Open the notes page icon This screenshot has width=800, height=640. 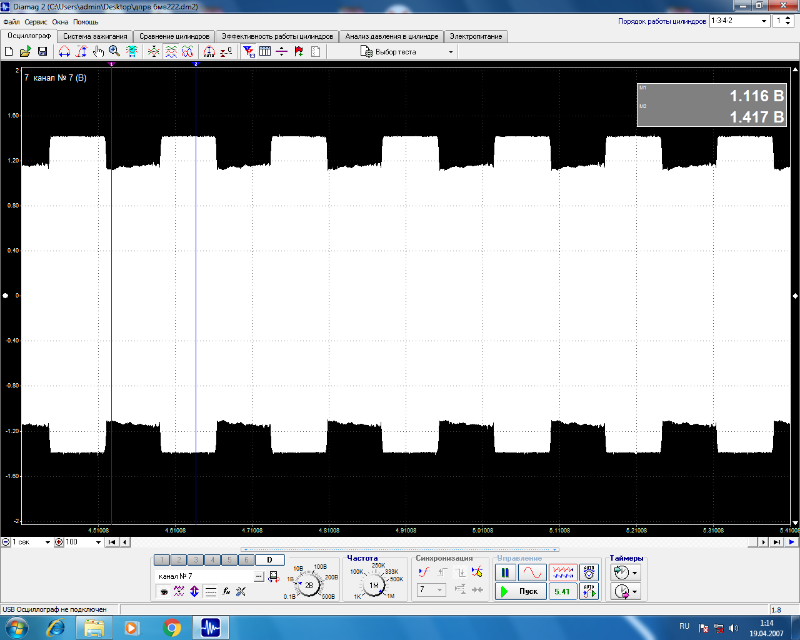316,52
